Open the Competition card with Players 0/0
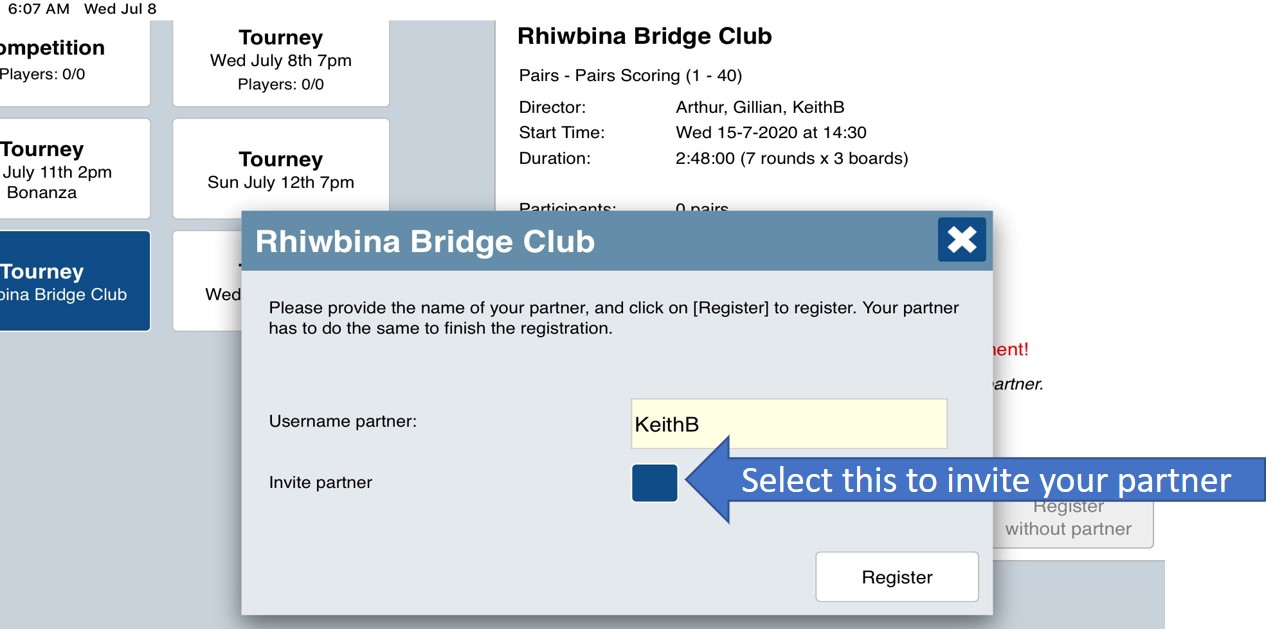The image size is (1266, 629). click(x=60, y=60)
